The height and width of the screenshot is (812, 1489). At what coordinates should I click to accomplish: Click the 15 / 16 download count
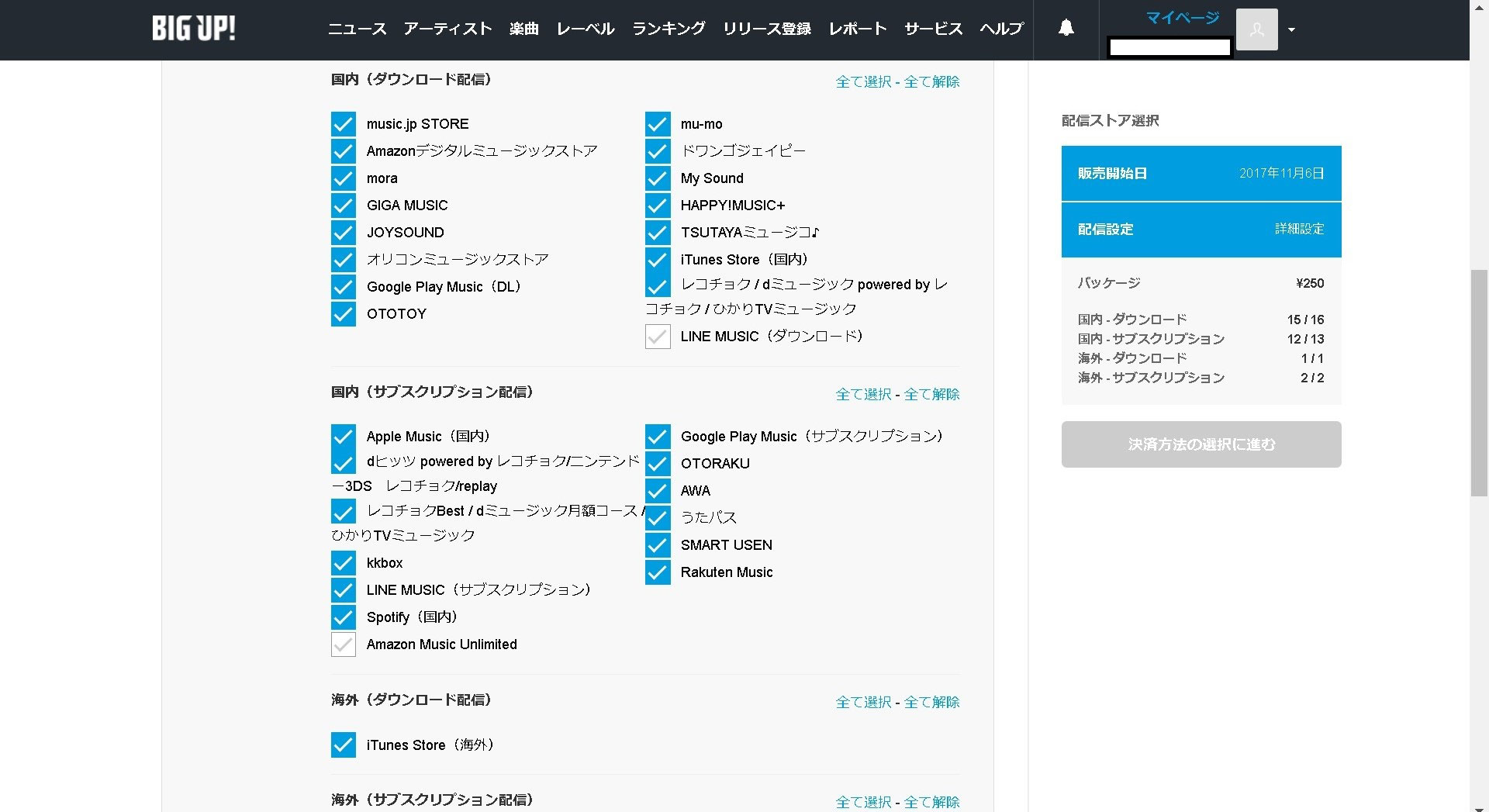tap(1306, 320)
